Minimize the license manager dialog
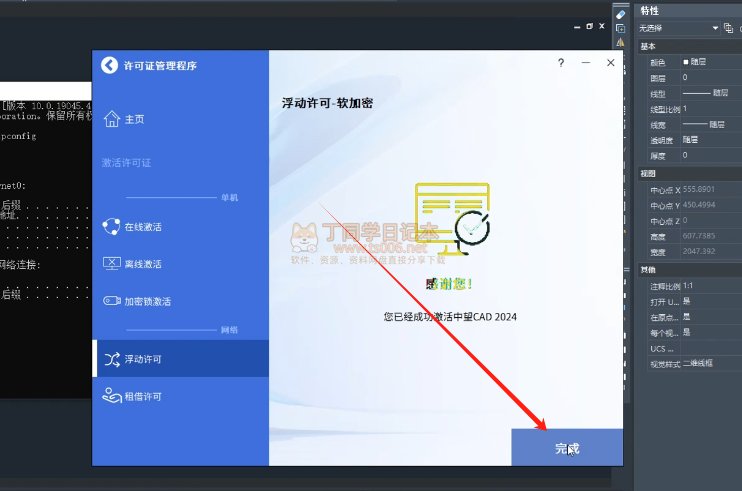 (586, 62)
